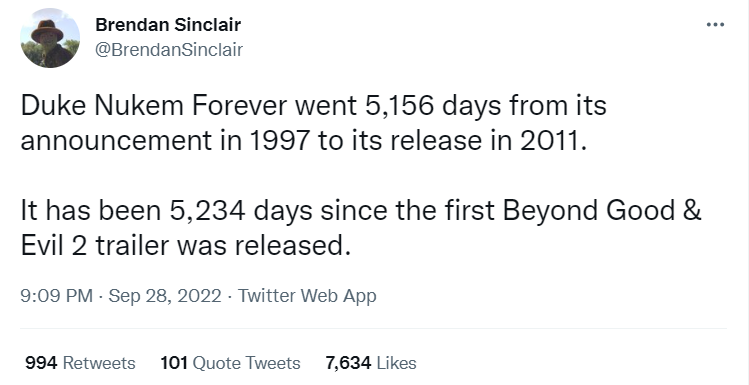
Task: Click the 994 retweet count number
Action: (x=41, y=363)
